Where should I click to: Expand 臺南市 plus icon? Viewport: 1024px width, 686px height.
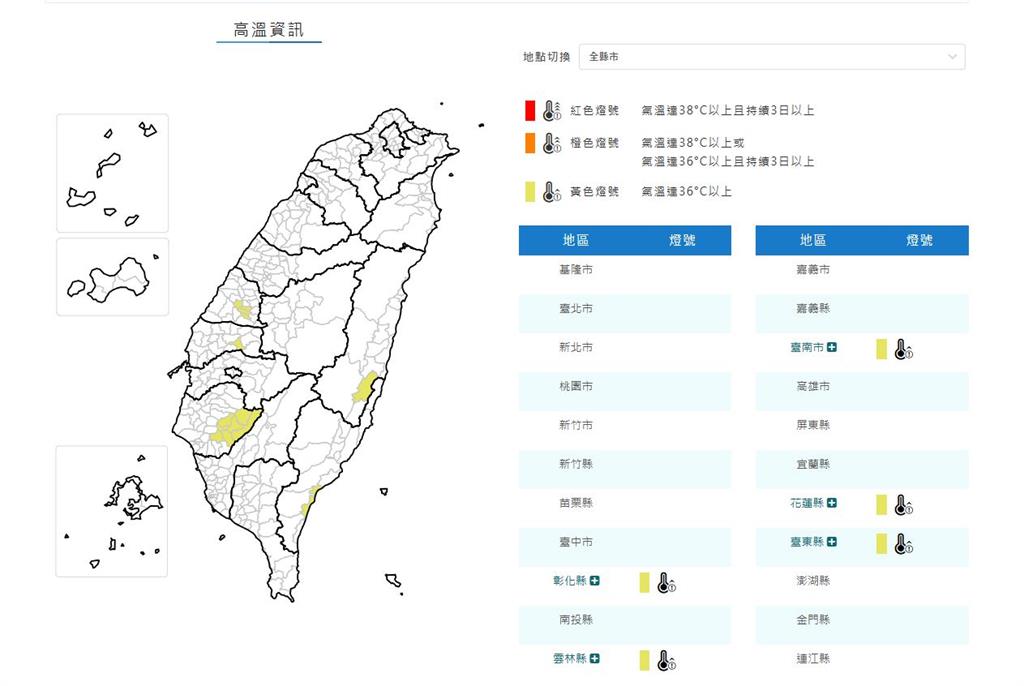[x=831, y=348]
